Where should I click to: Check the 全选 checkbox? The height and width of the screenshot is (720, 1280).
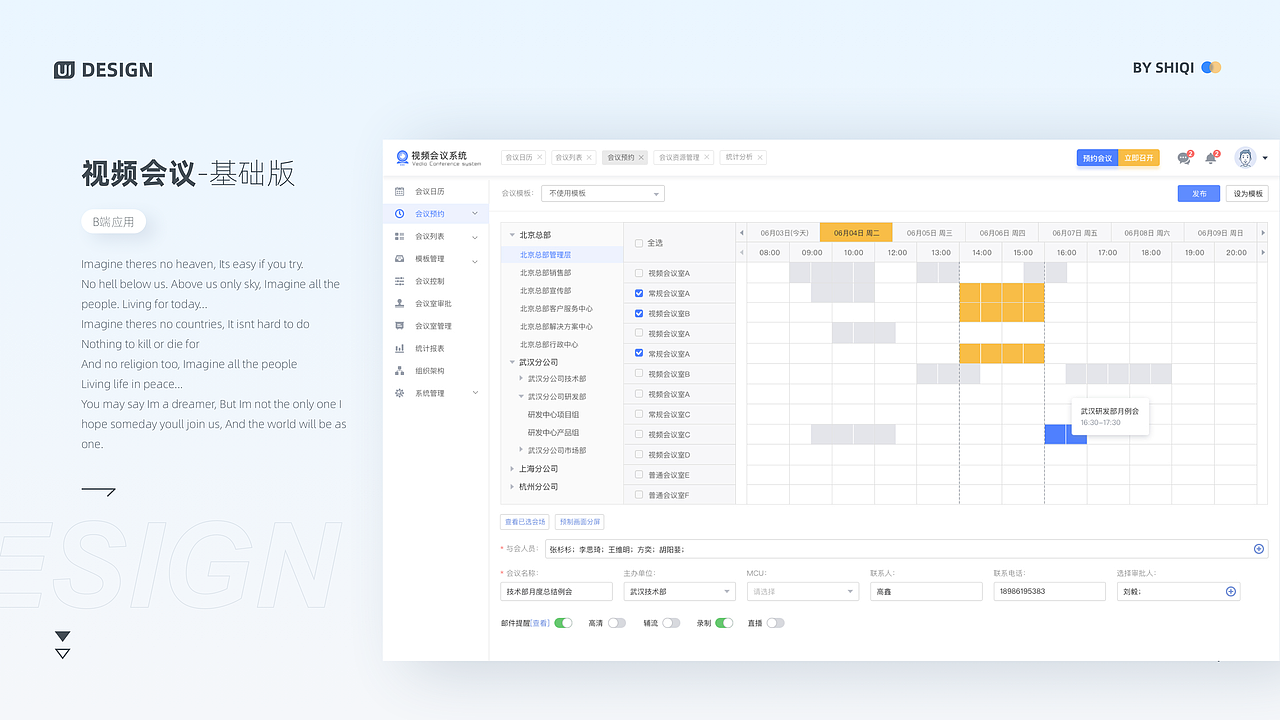pos(640,243)
